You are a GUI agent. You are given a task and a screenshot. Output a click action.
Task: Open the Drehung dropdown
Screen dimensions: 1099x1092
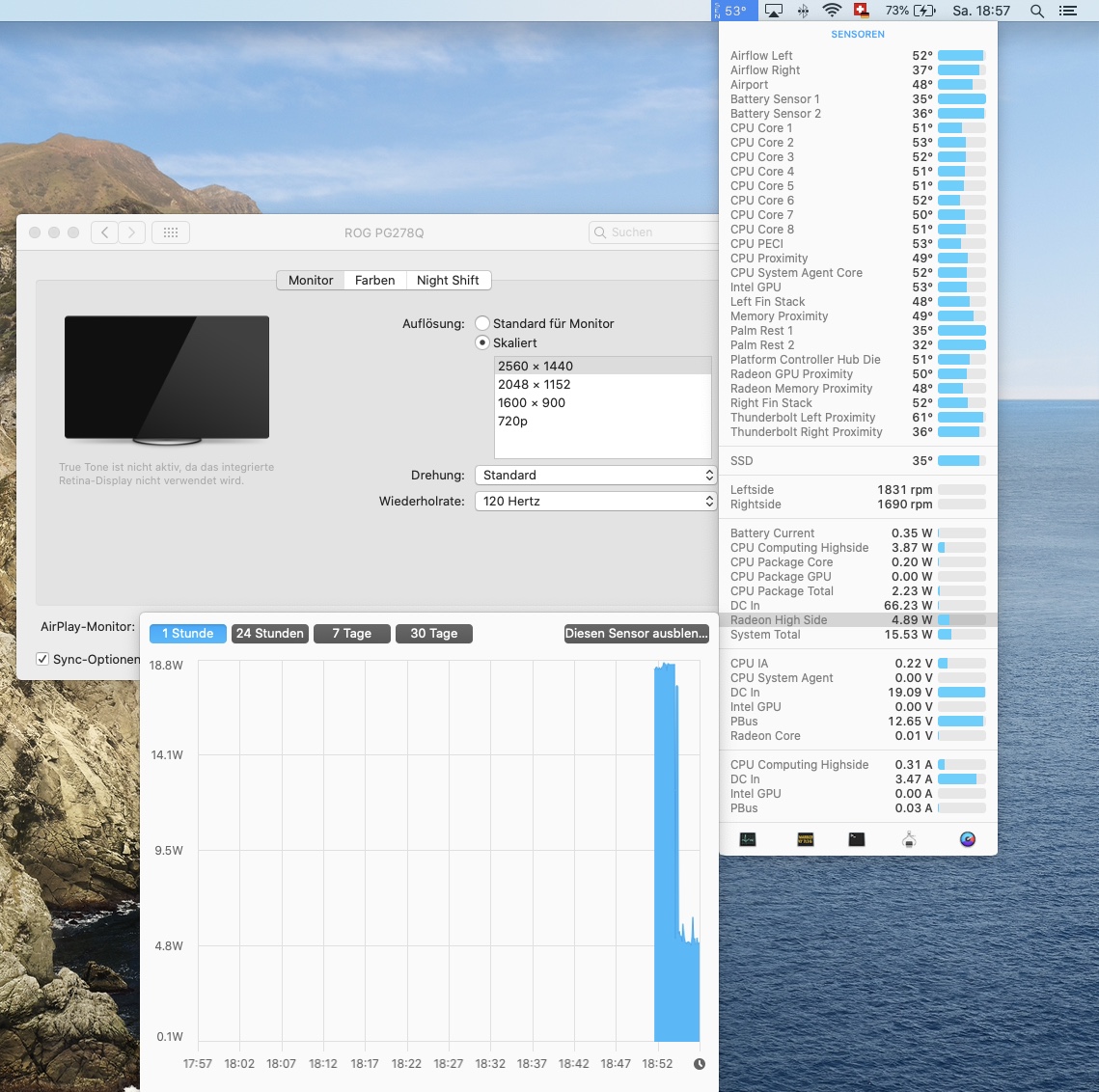point(595,476)
